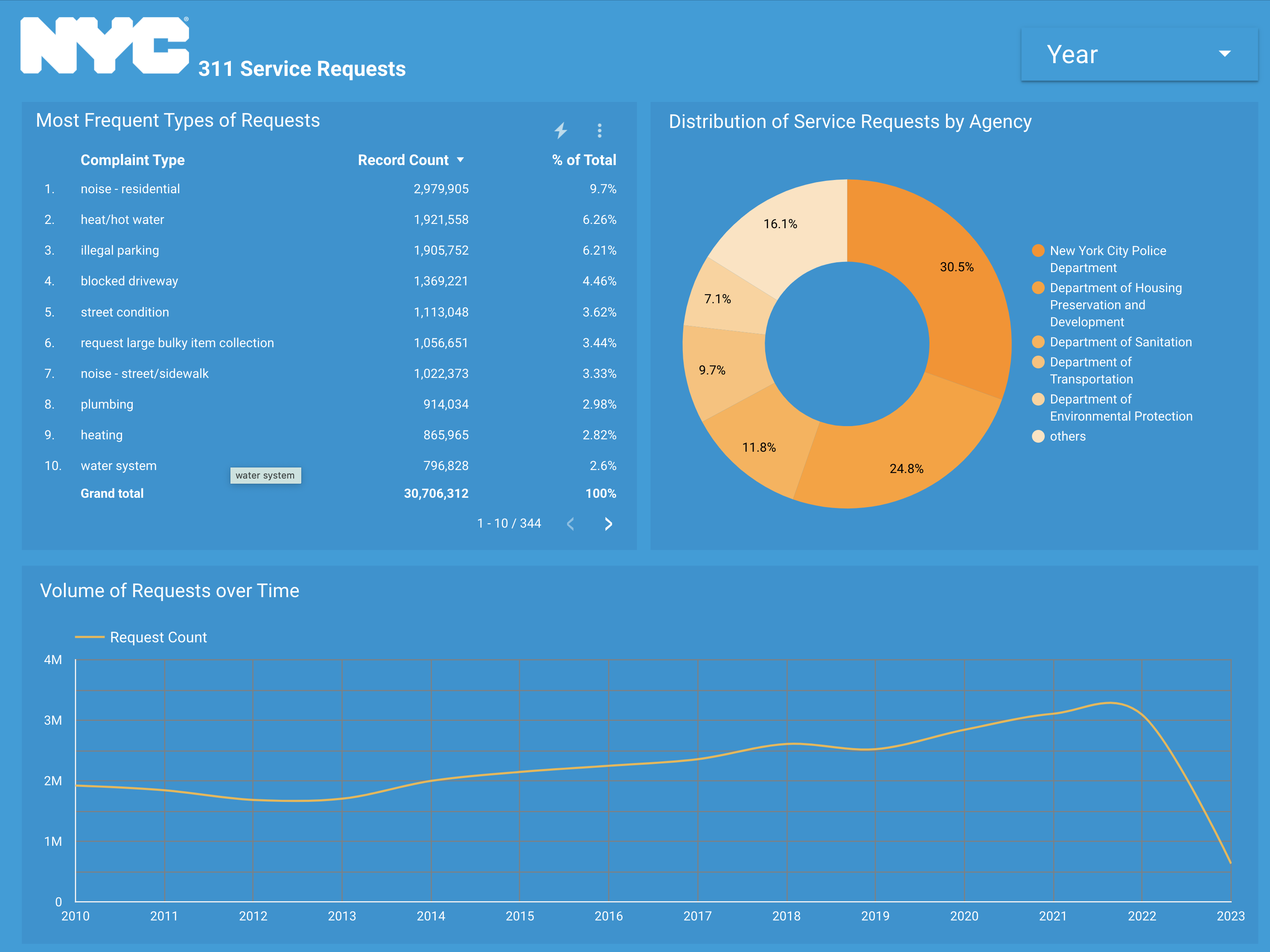The width and height of the screenshot is (1270, 952).
Task: Click the NYC logo
Action: pyautogui.click(x=105, y=45)
